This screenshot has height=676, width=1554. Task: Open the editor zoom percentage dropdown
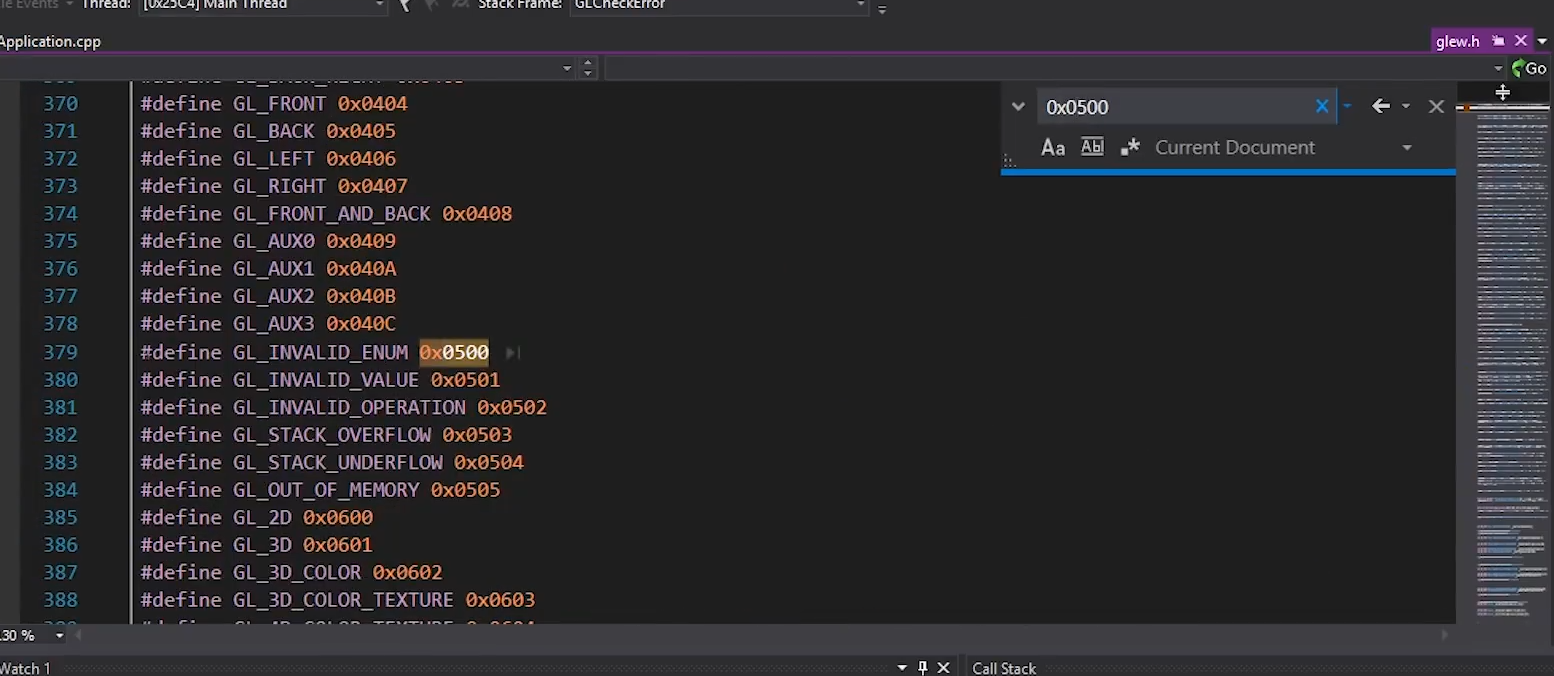59,635
